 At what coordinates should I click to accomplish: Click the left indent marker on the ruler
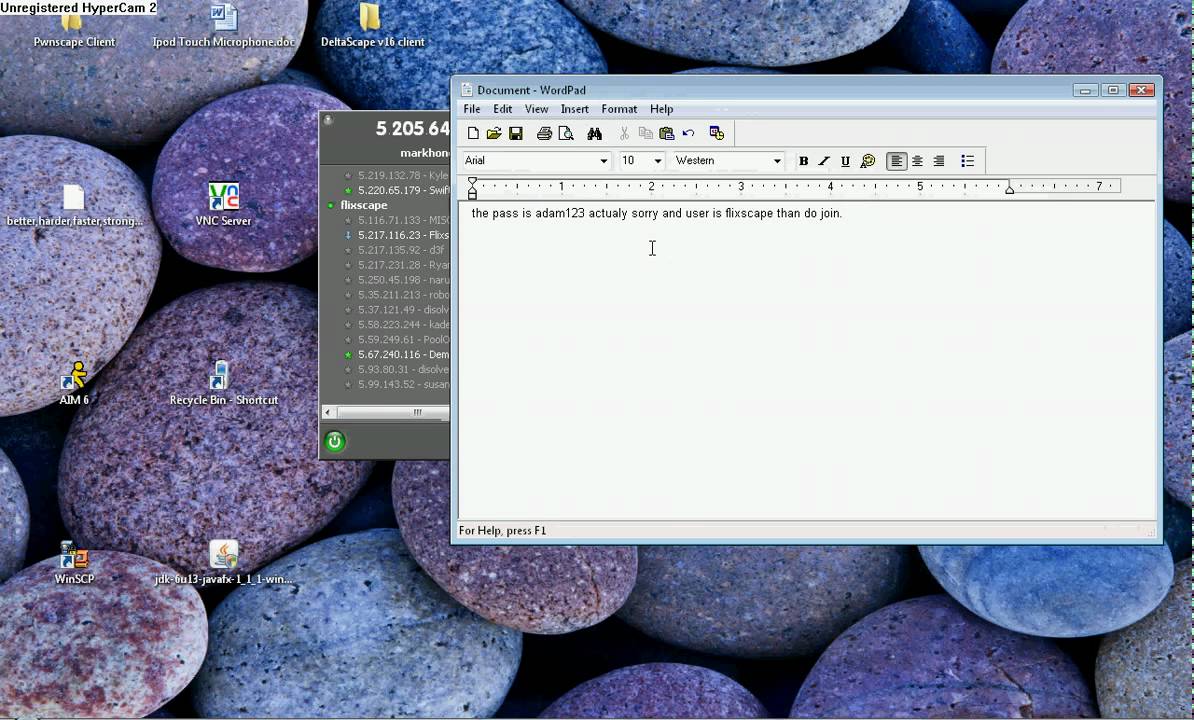[x=472, y=188]
